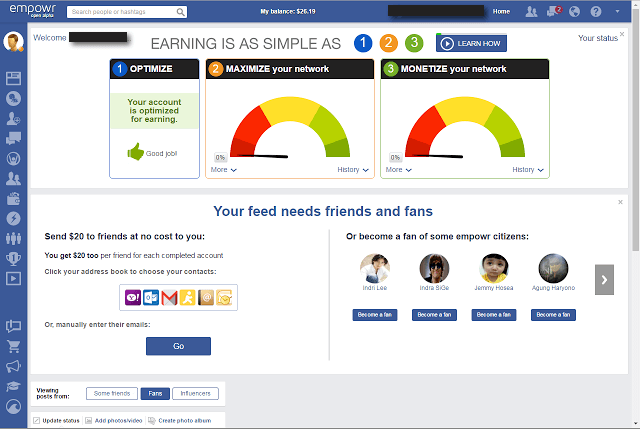Viewport: 640px width, 429px height.
Task: Open the two-people friends sidebar icon
Action: [x=13, y=178]
